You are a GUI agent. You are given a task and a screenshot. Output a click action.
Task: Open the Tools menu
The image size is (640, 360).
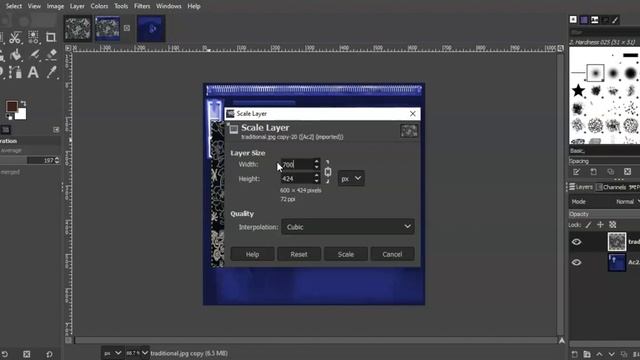[x=121, y=6]
